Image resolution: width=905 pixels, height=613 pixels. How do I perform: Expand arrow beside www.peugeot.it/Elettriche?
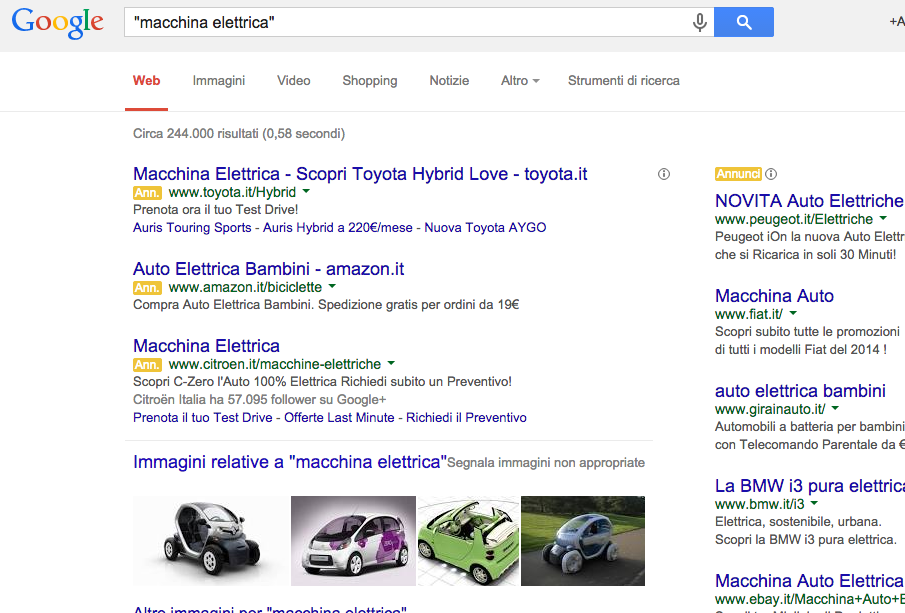coord(883,218)
